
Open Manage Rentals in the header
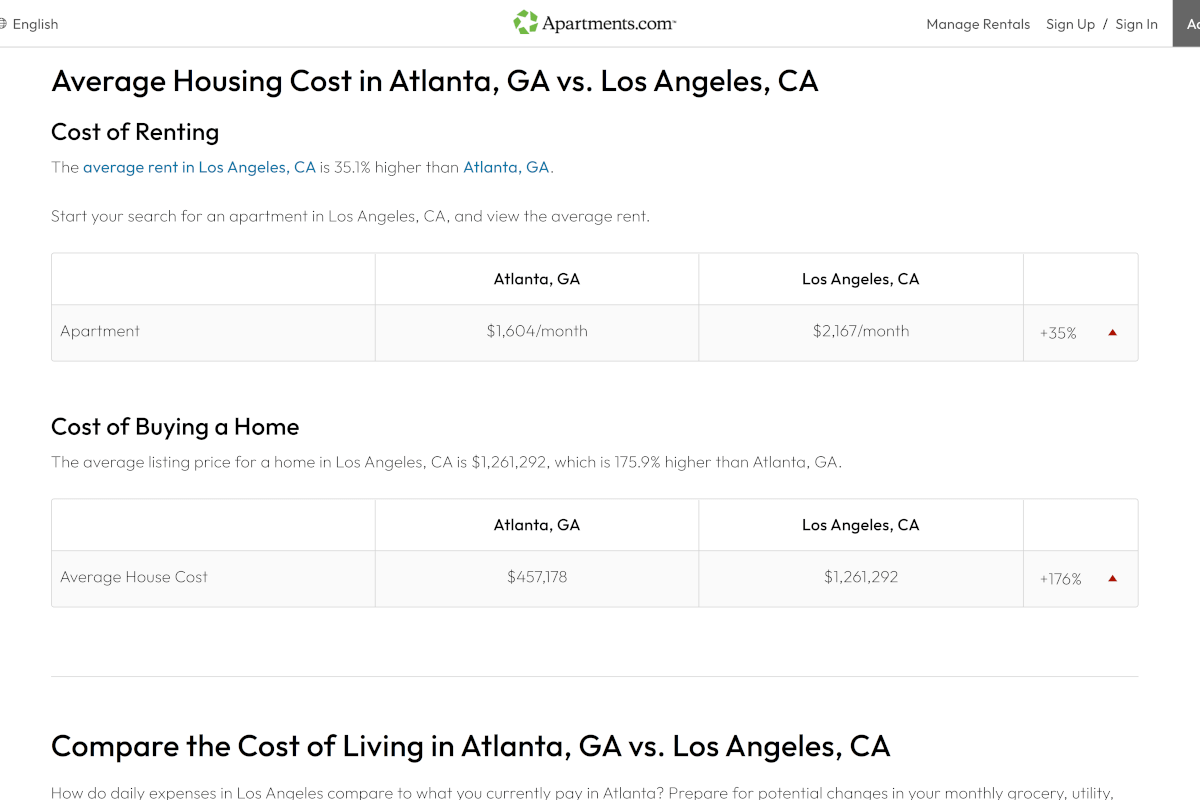pos(977,24)
